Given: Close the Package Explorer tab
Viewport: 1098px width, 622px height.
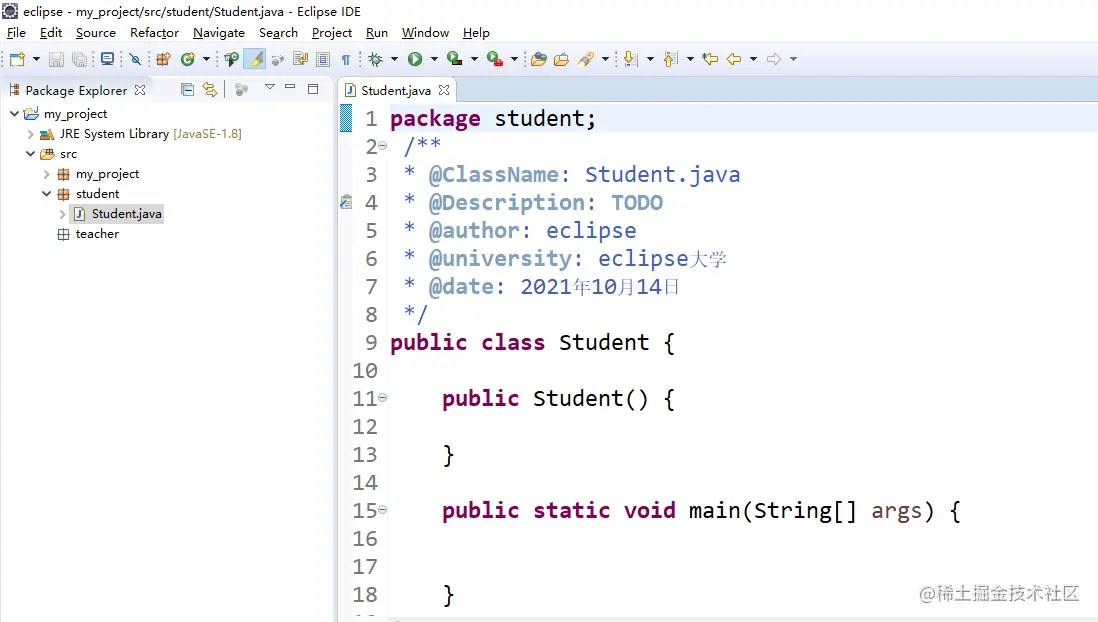Looking at the screenshot, I should click(140, 90).
